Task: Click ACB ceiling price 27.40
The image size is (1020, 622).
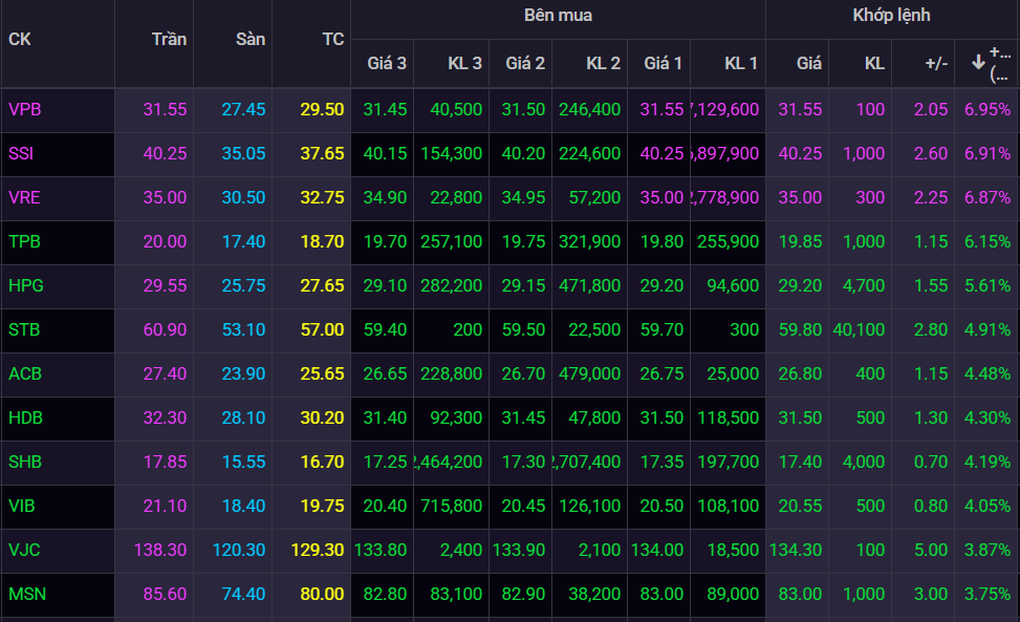Action: pos(165,374)
